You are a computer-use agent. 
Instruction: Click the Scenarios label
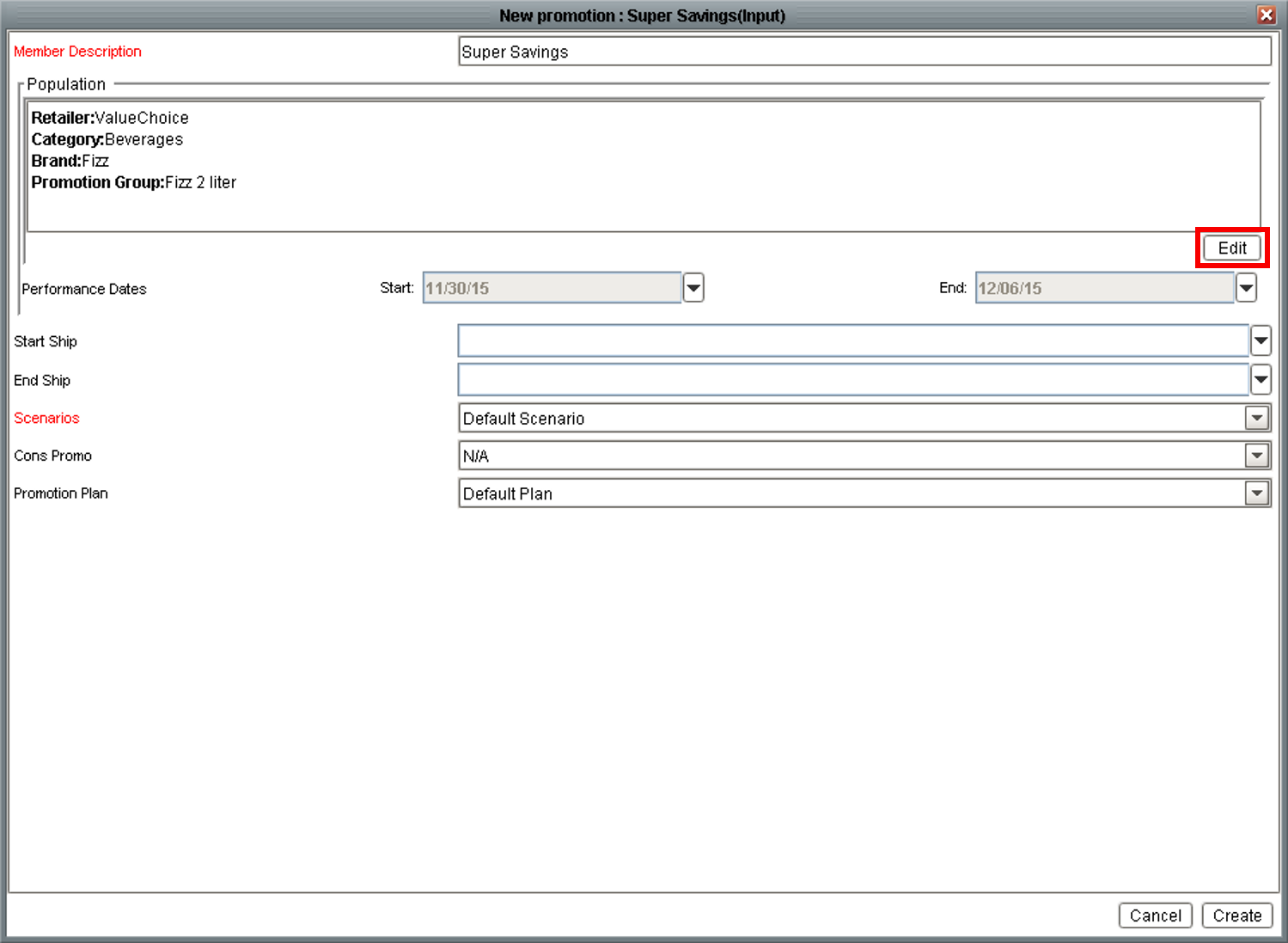coord(46,418)
